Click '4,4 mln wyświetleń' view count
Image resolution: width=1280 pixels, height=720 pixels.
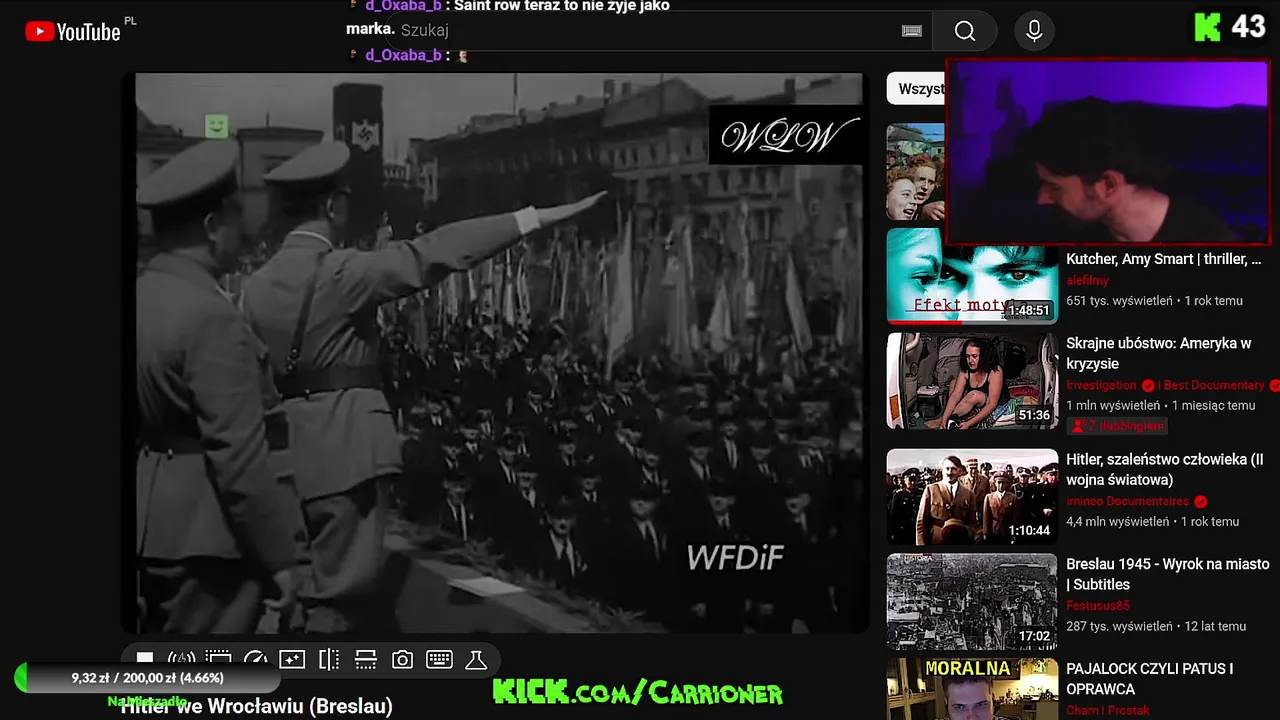[x=1117, y=521]
